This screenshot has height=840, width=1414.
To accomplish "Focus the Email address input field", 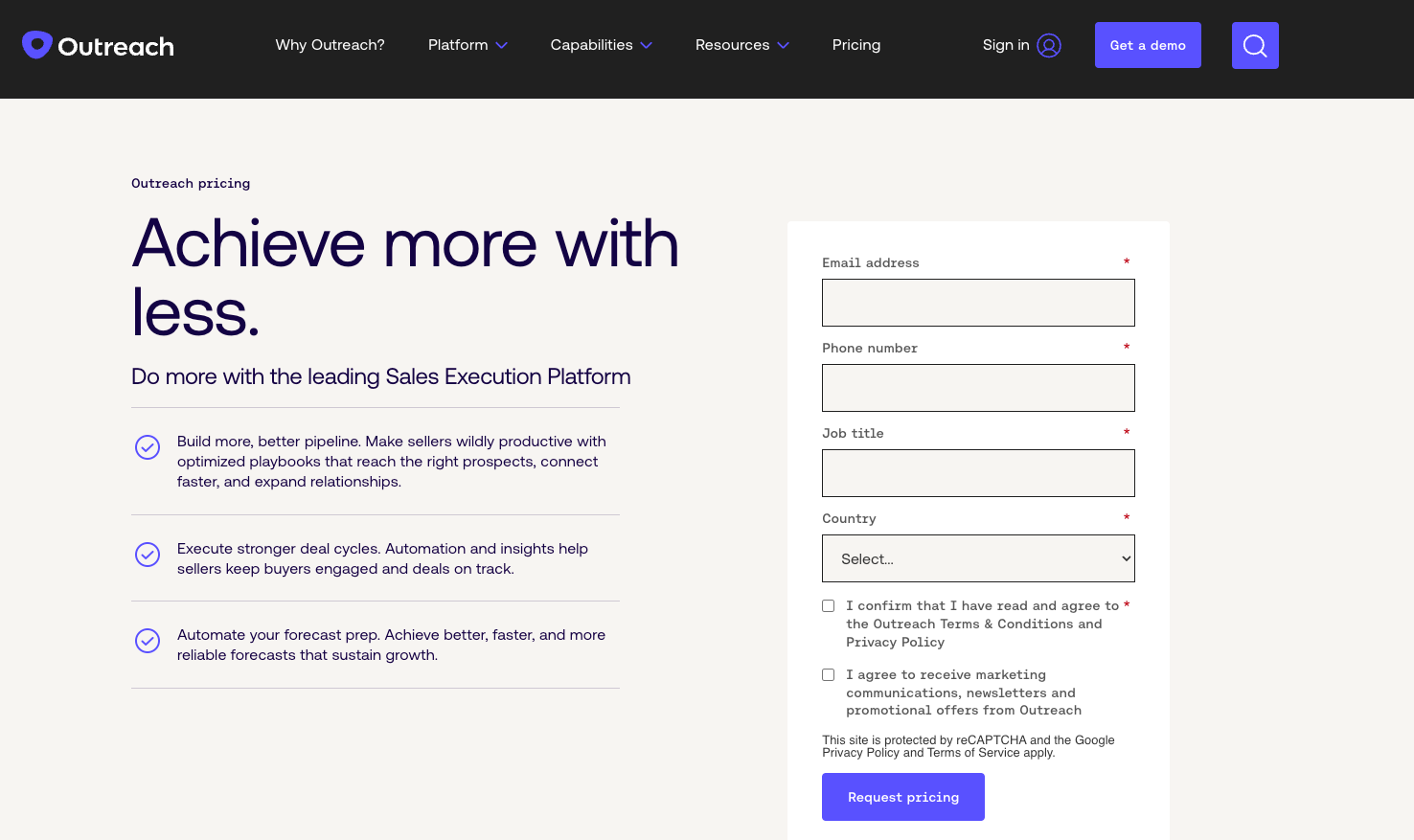I will pyautogui.click(x=978, y=303).
